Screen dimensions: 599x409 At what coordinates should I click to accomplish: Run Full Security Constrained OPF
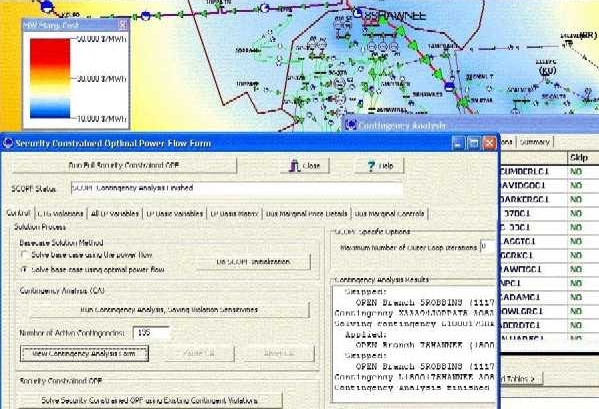124,165
